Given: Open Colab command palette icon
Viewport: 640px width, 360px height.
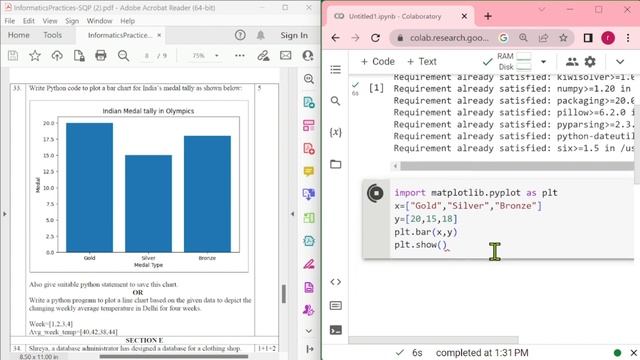Looking at the screenshot, I should 336,306.
